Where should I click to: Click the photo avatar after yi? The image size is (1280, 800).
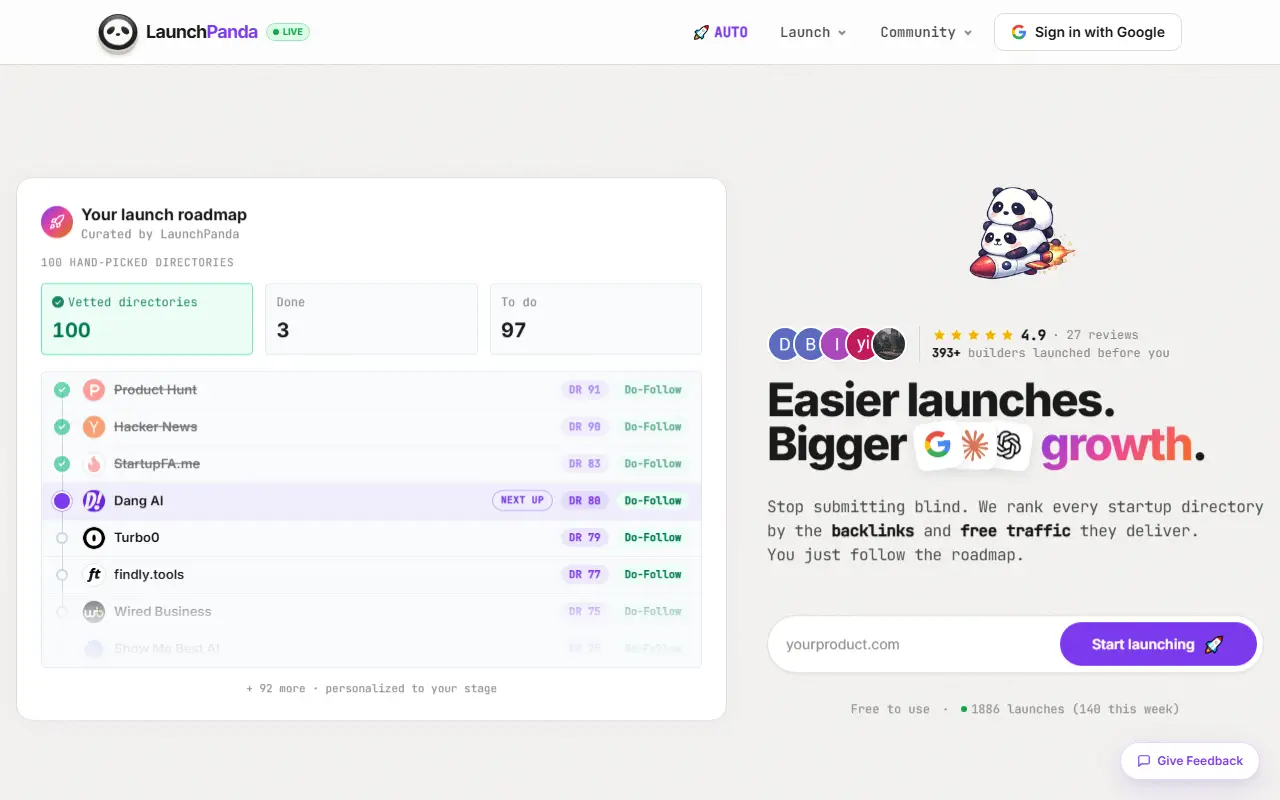point(889,344)
